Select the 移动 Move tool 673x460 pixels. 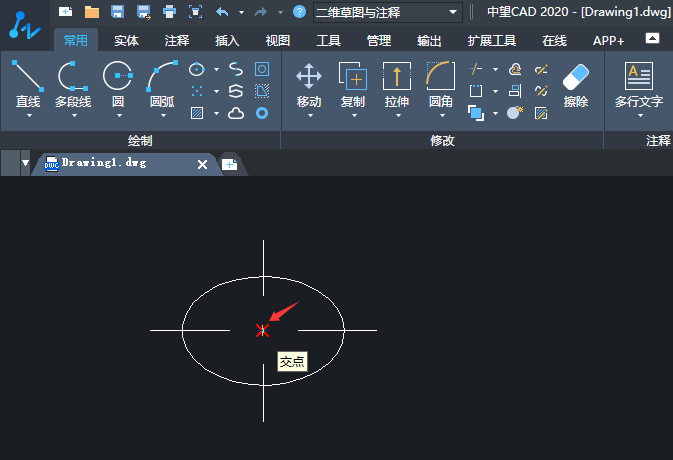tap(309, 84)
